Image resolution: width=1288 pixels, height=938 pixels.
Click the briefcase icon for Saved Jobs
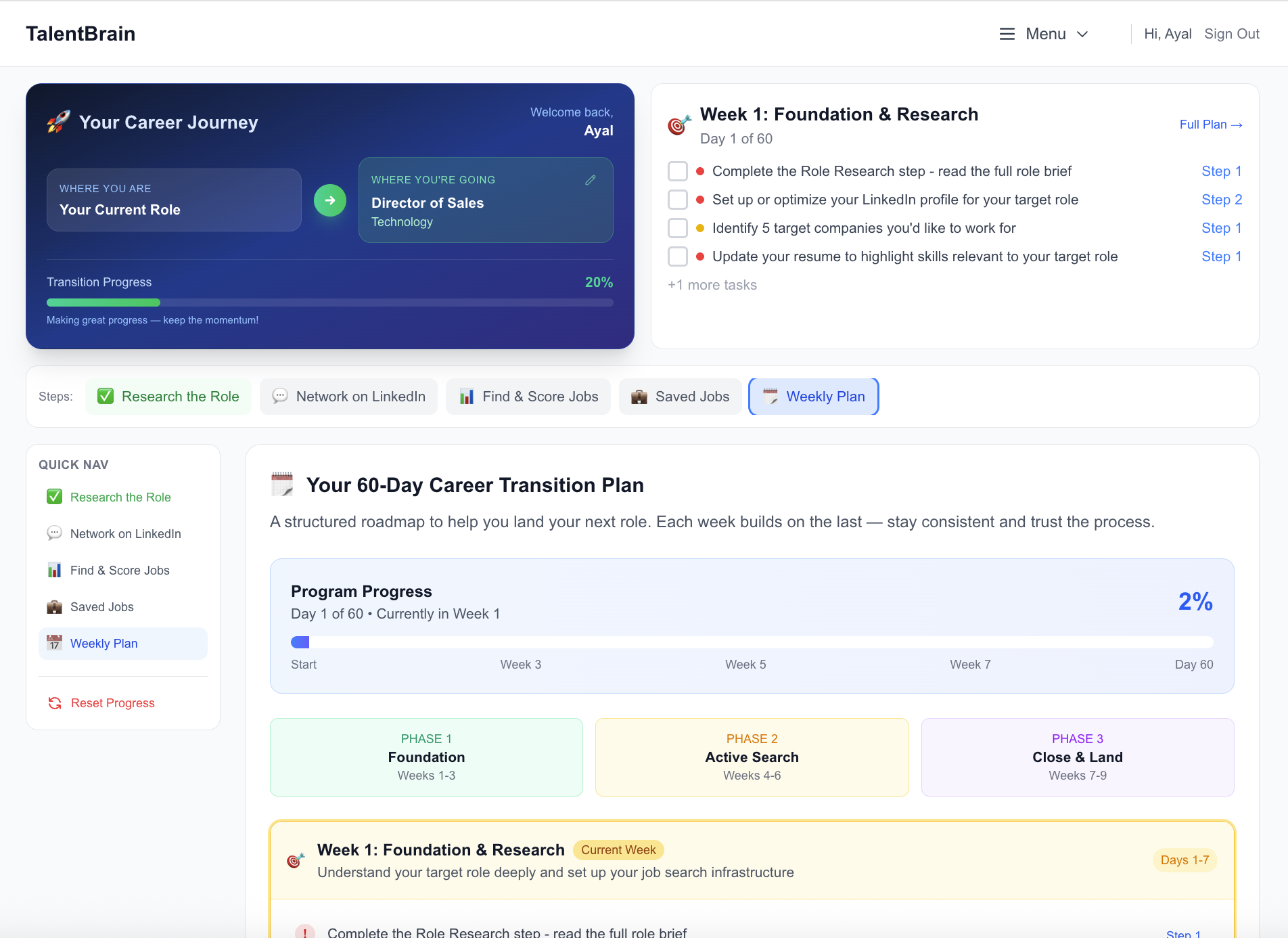click(x=639, y=396)
